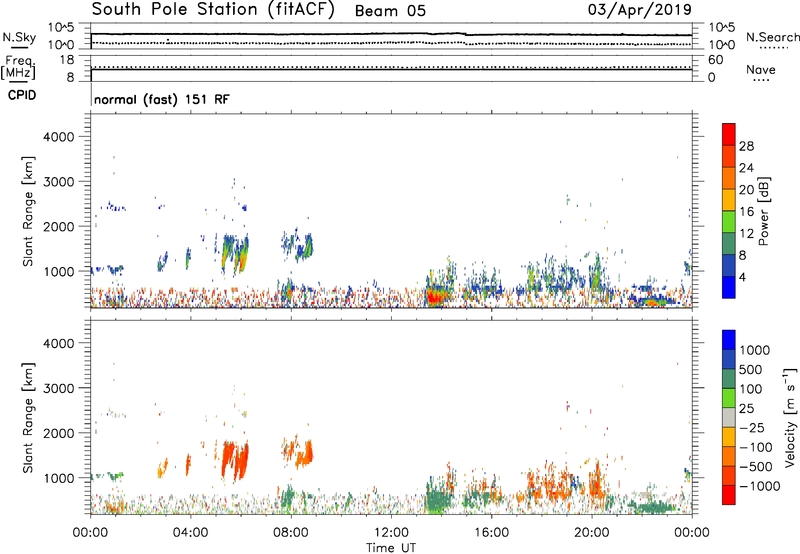The image size is (800, 554).
Task: Click the 20:00 time tick label
Action: pyautogui.click(x=592, y=532)
